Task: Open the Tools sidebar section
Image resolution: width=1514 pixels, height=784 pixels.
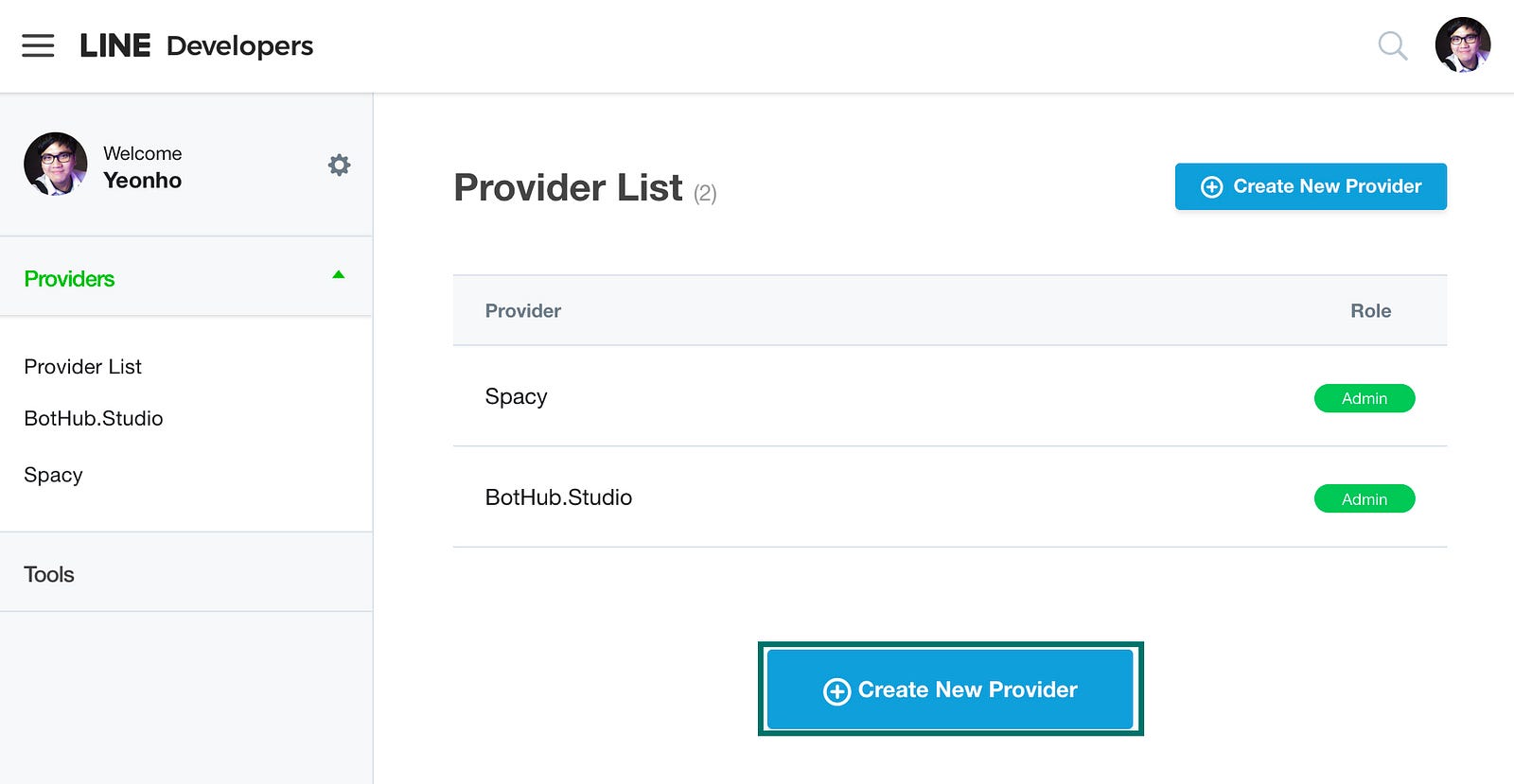Action: (49, 574)
